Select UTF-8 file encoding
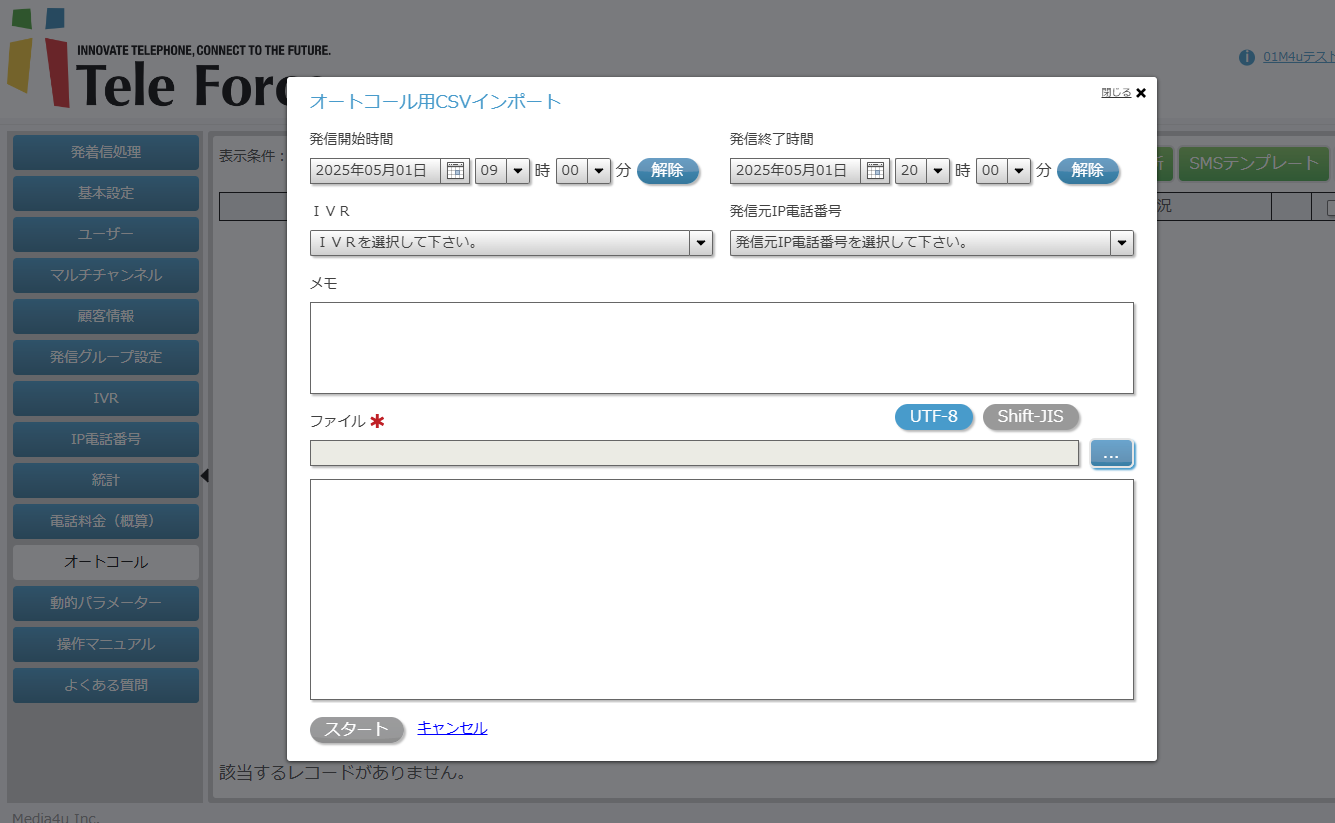This screenshot has height=823, width=1335. pyautogui.click(x=933, y=417)
